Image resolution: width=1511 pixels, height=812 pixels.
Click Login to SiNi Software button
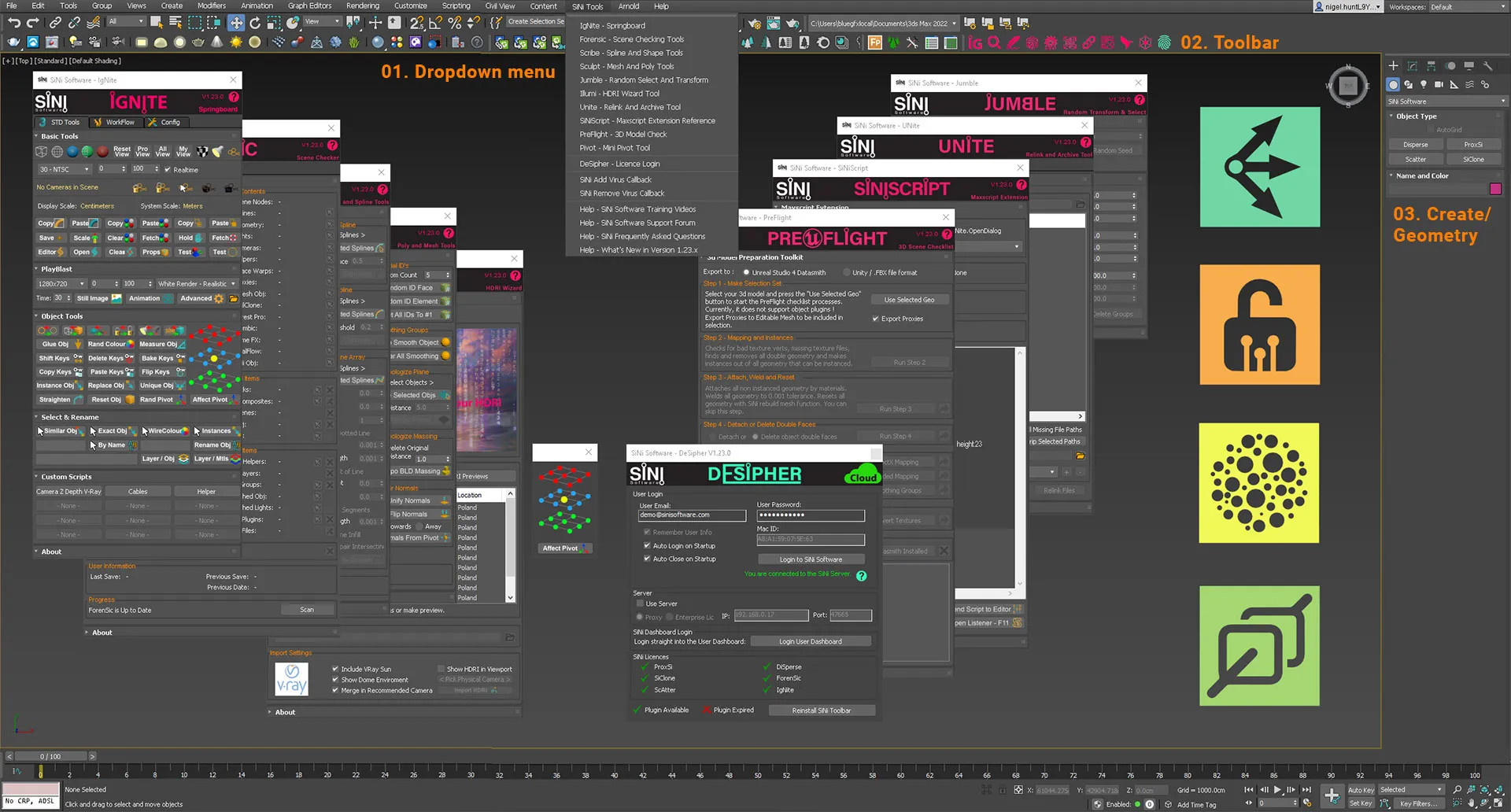(811, 559)
